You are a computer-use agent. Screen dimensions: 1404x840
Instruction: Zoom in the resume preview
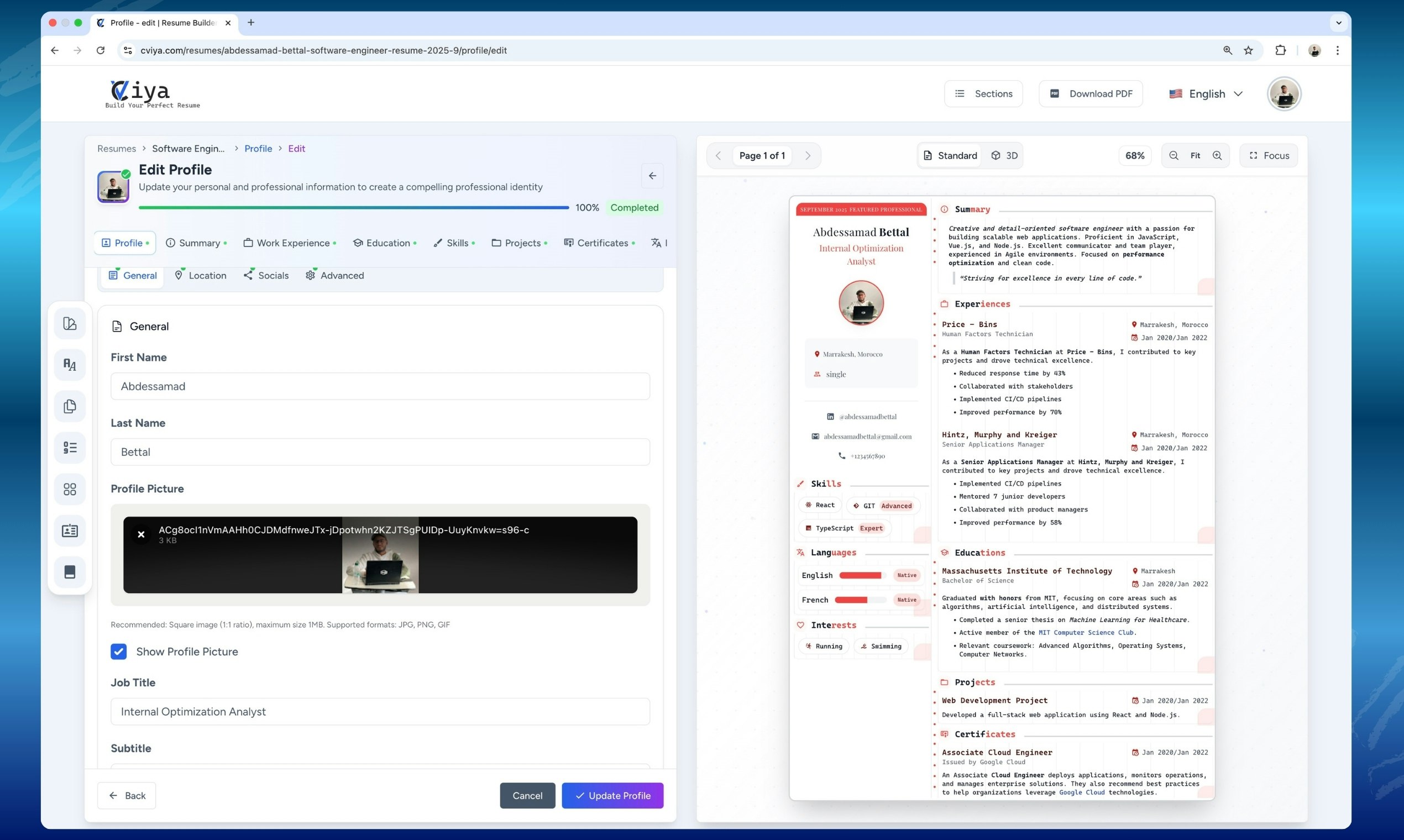point(1217,156)
